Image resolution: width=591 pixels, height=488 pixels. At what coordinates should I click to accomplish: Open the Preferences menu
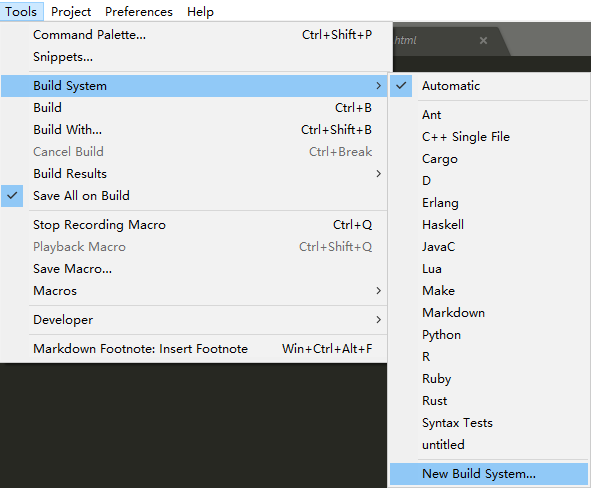[x=139, y=12]
